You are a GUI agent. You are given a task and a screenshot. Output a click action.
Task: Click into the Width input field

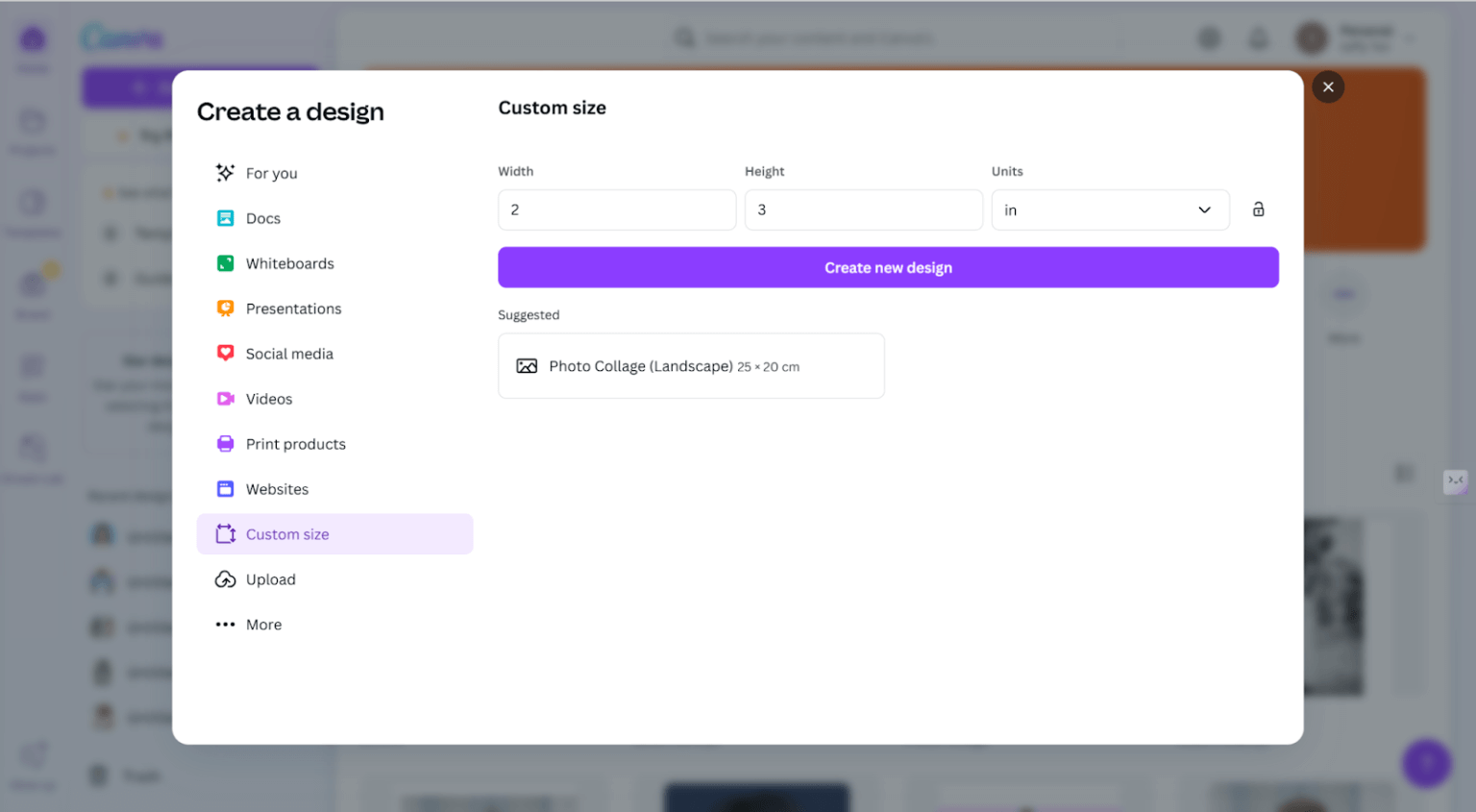(616, 209)
